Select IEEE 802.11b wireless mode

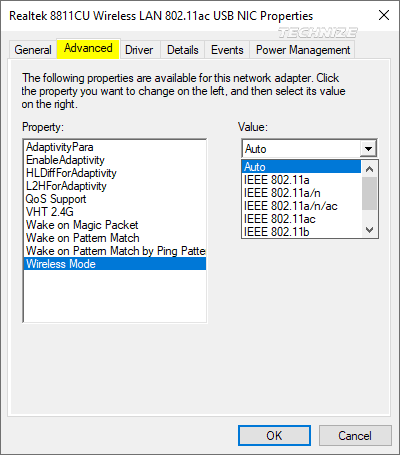pyautogui.click(x=301, y=232)
